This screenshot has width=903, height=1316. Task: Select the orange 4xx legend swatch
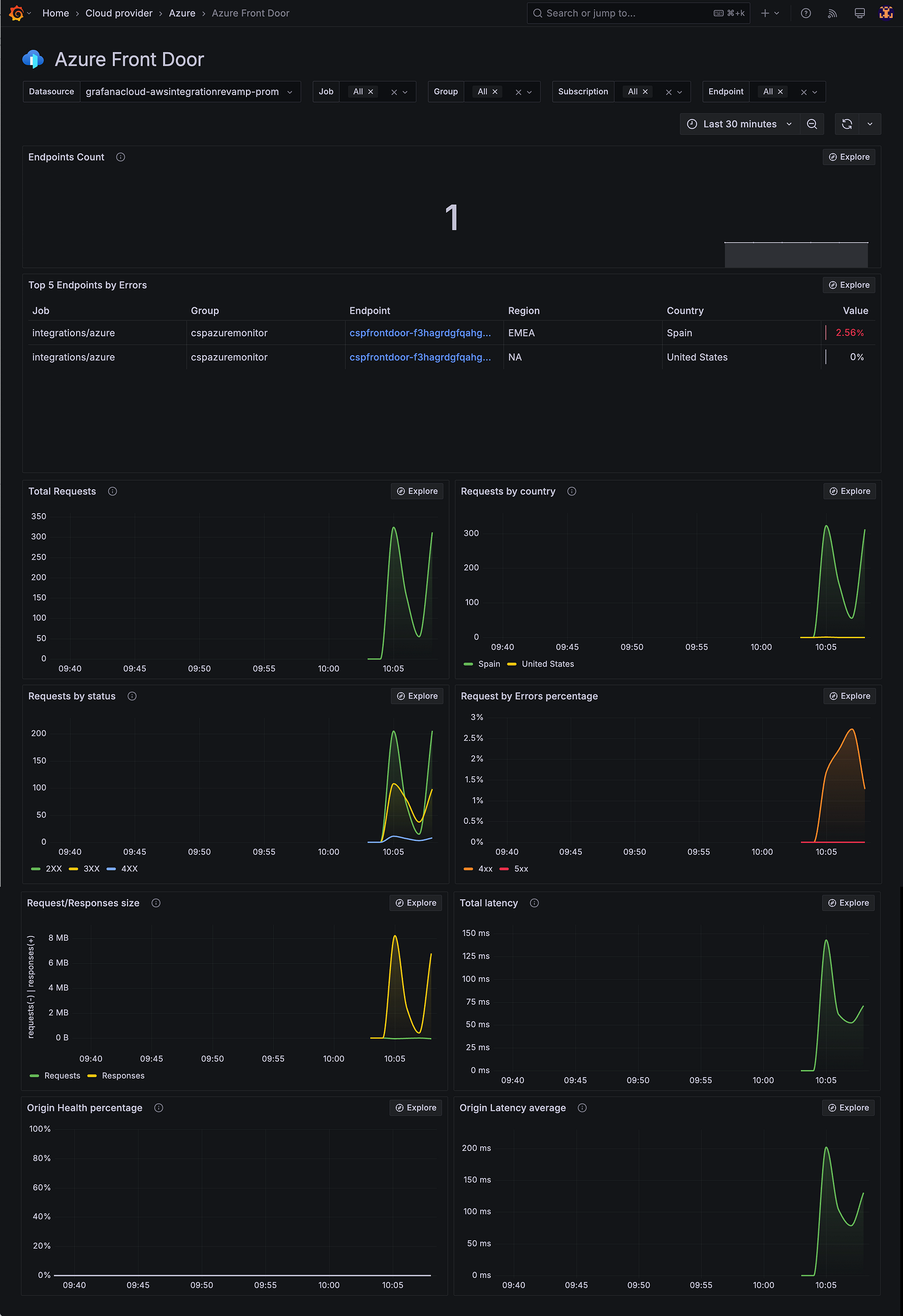pyautogui.click(x=467, y=868)
